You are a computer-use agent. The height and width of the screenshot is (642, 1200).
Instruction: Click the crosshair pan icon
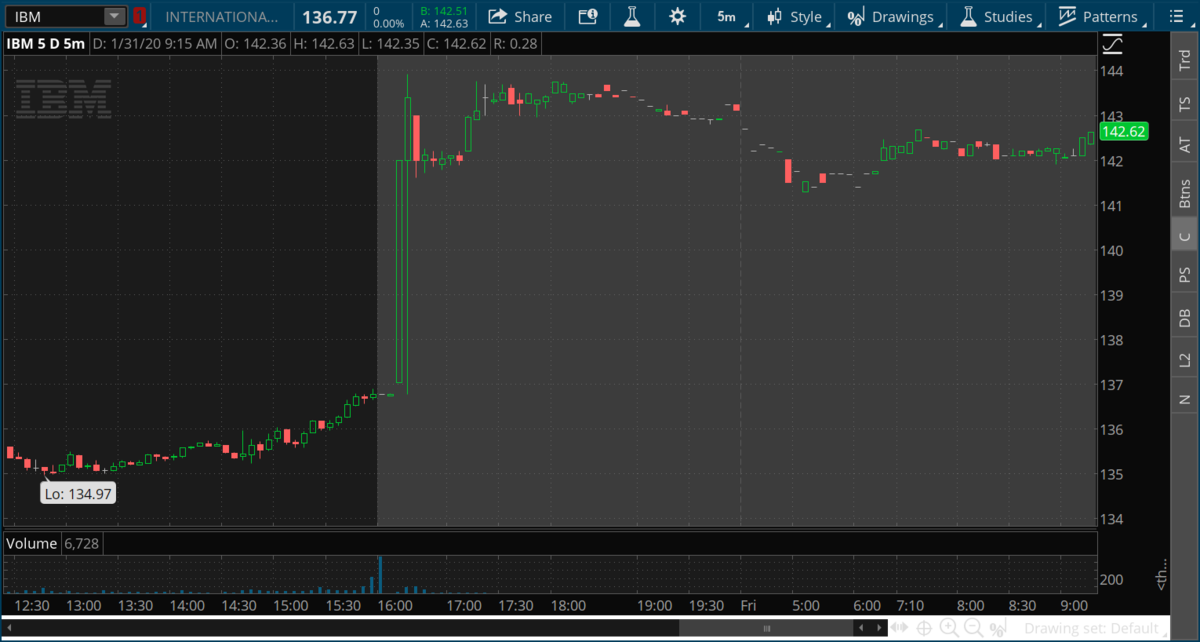(925, 628)
